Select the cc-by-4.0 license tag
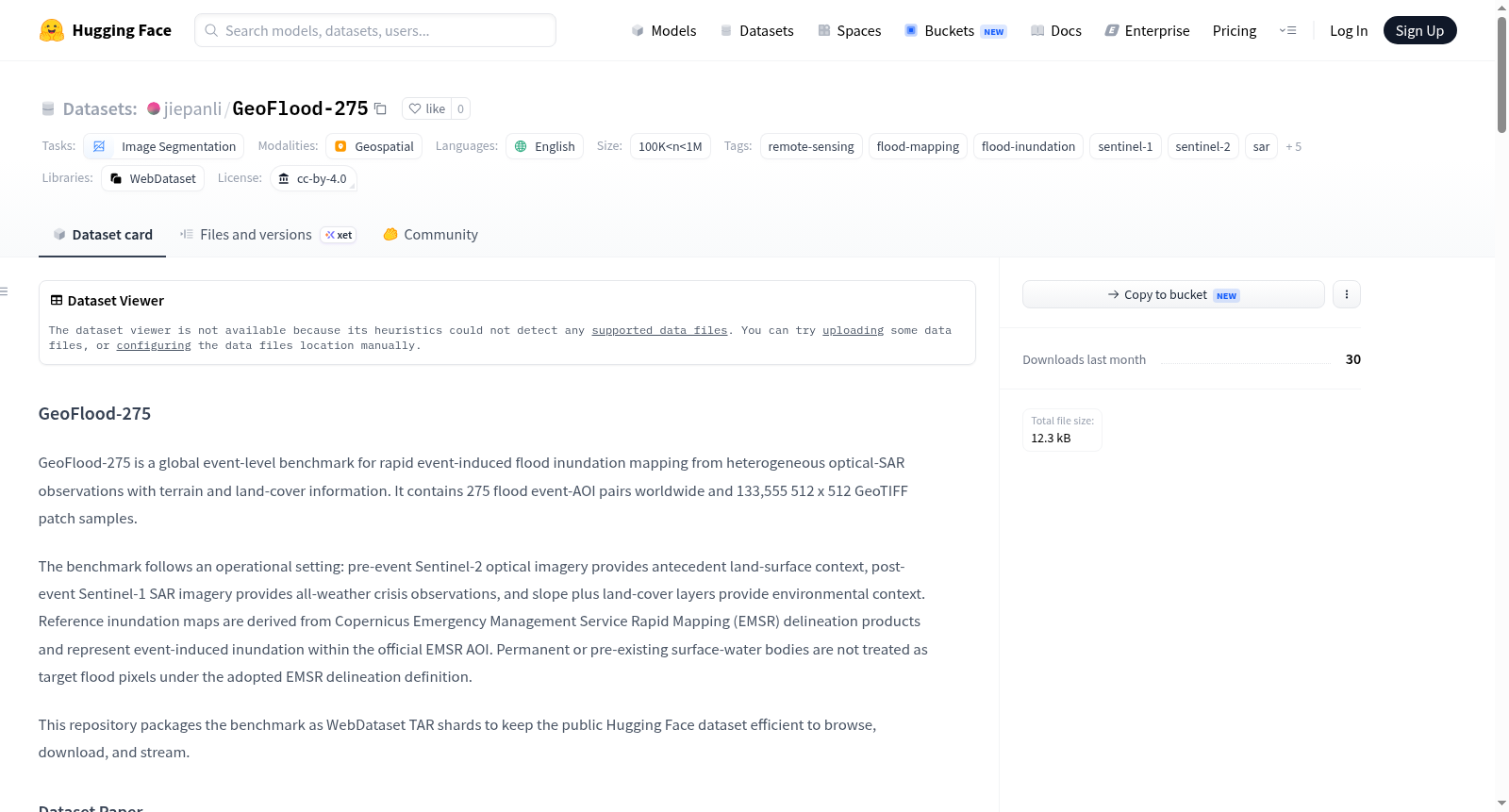 pyautogui.click(x=313, y=178)
